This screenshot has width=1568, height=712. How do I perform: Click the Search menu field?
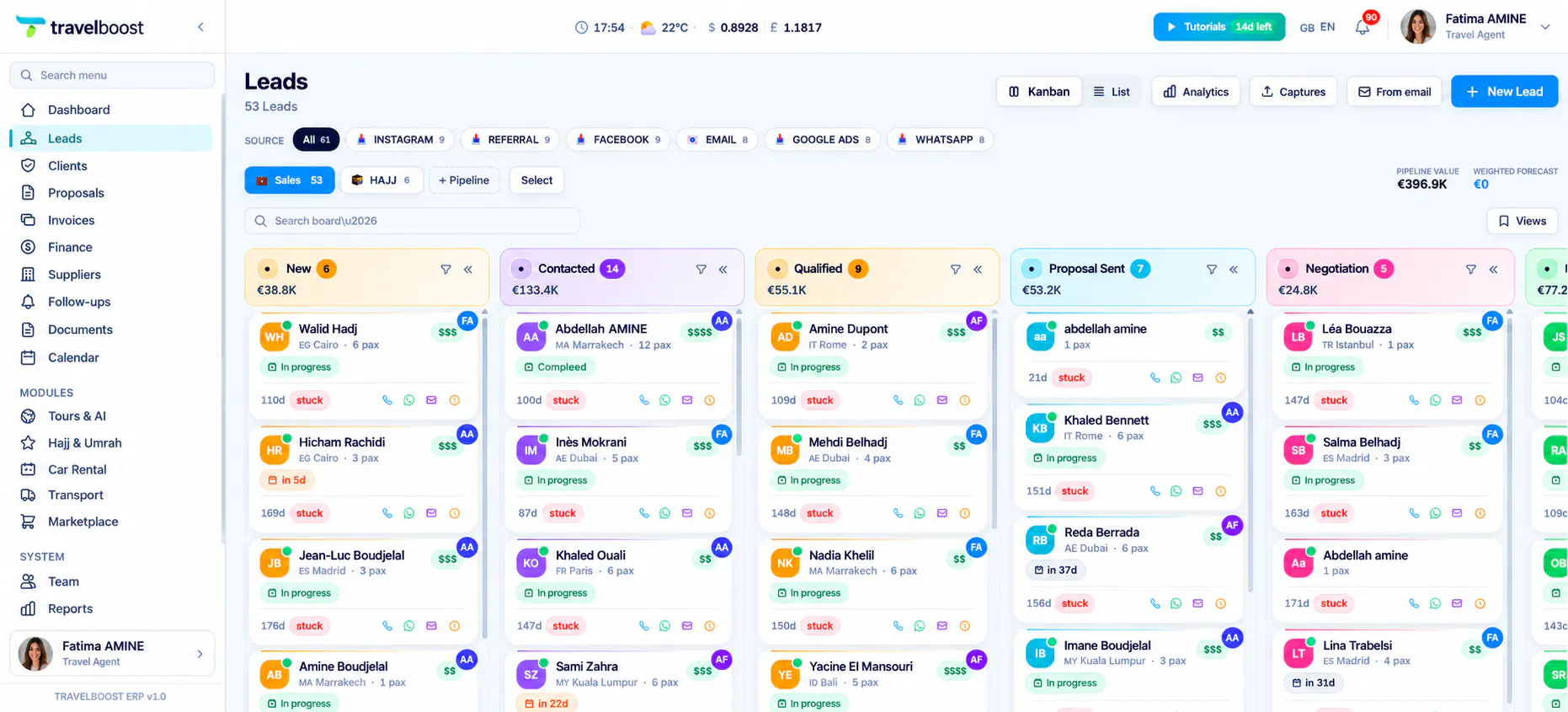click(x=112, y=75)
